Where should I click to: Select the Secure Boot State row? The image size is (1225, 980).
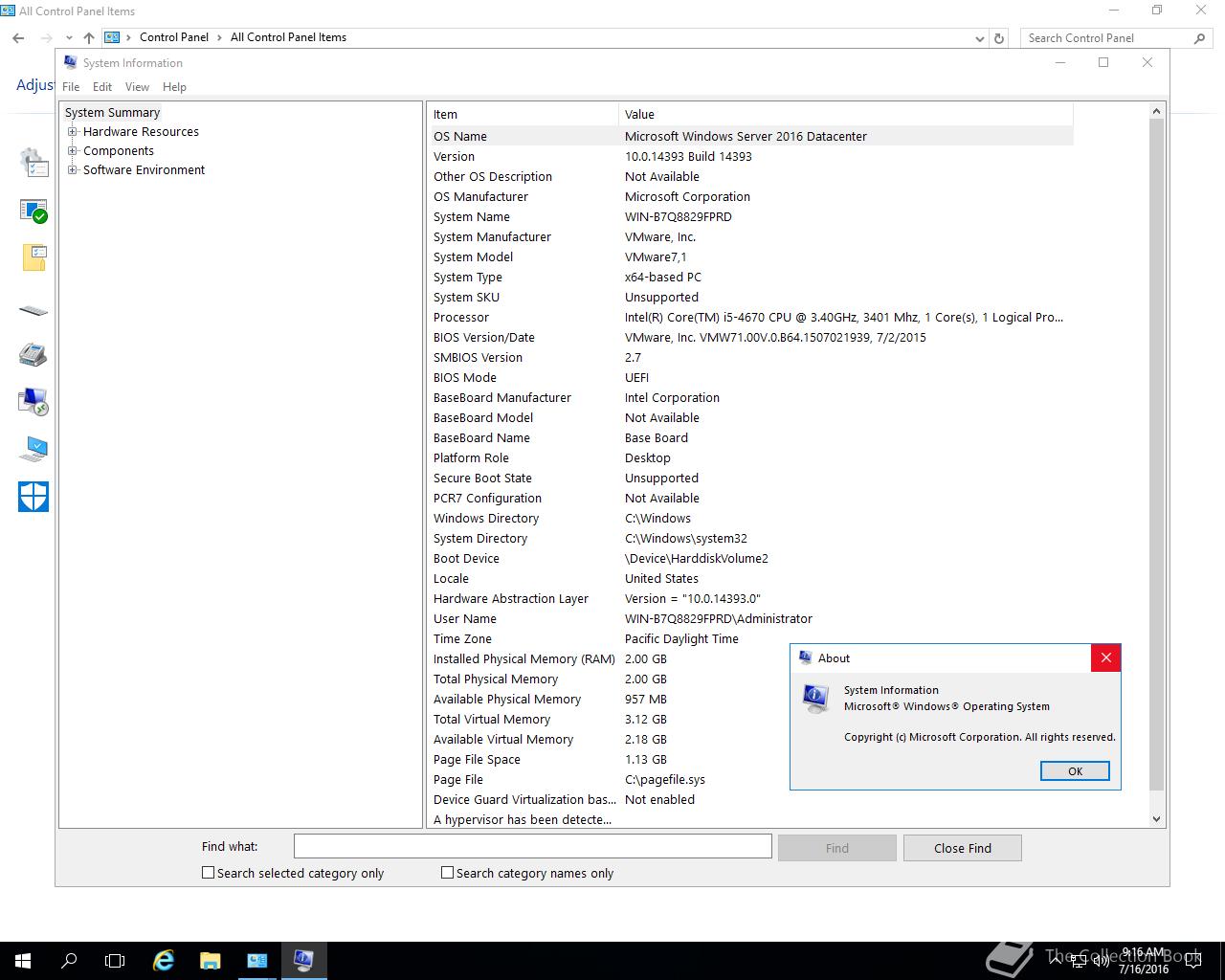(750, 478)
